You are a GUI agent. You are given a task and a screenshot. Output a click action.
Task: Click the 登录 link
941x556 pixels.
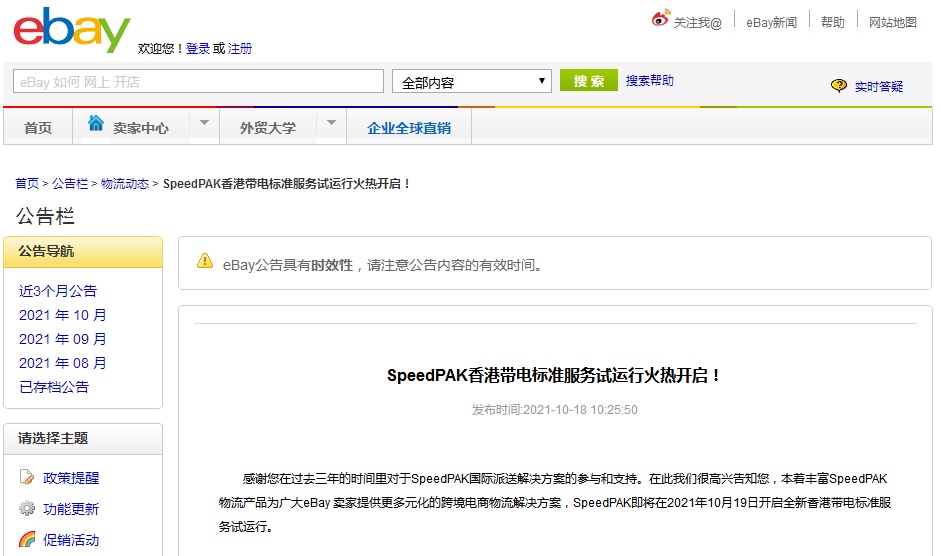pyautogui.click(x=197, y=49)
